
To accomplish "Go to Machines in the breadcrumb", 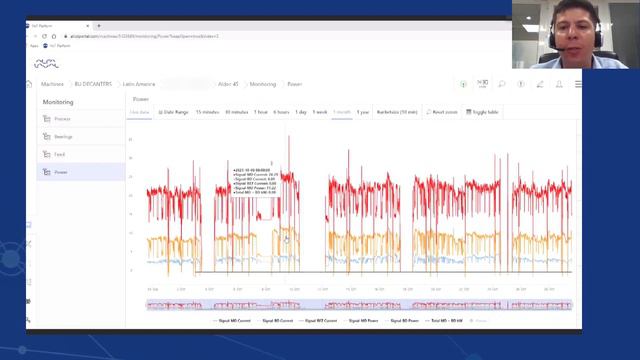I will tap(52, 84).
